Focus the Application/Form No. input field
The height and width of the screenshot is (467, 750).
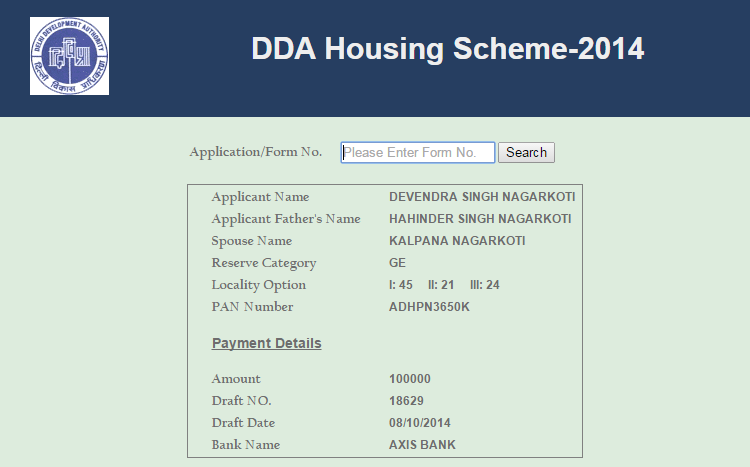[x=418, y=152]
